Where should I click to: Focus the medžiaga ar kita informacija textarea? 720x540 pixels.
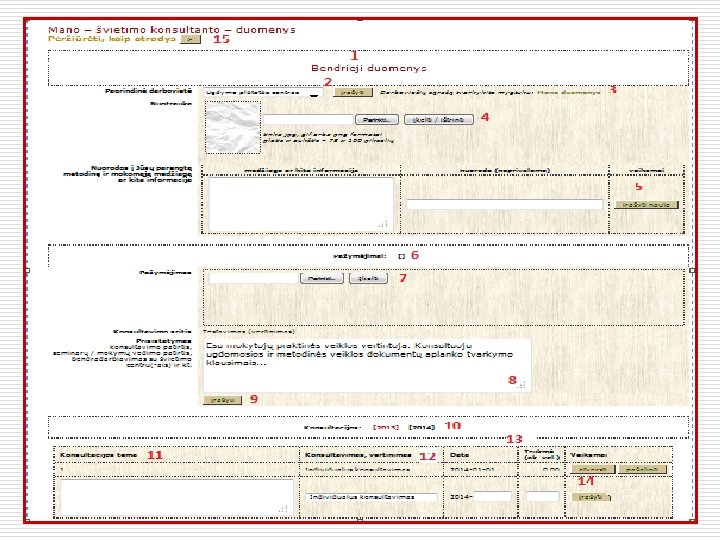tap(301, 204)
